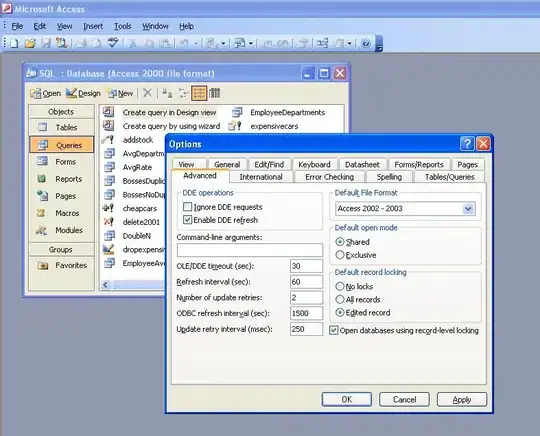540x436 pixels.
Task: Click the Delete X icon in database window
Action: point(147,93)
